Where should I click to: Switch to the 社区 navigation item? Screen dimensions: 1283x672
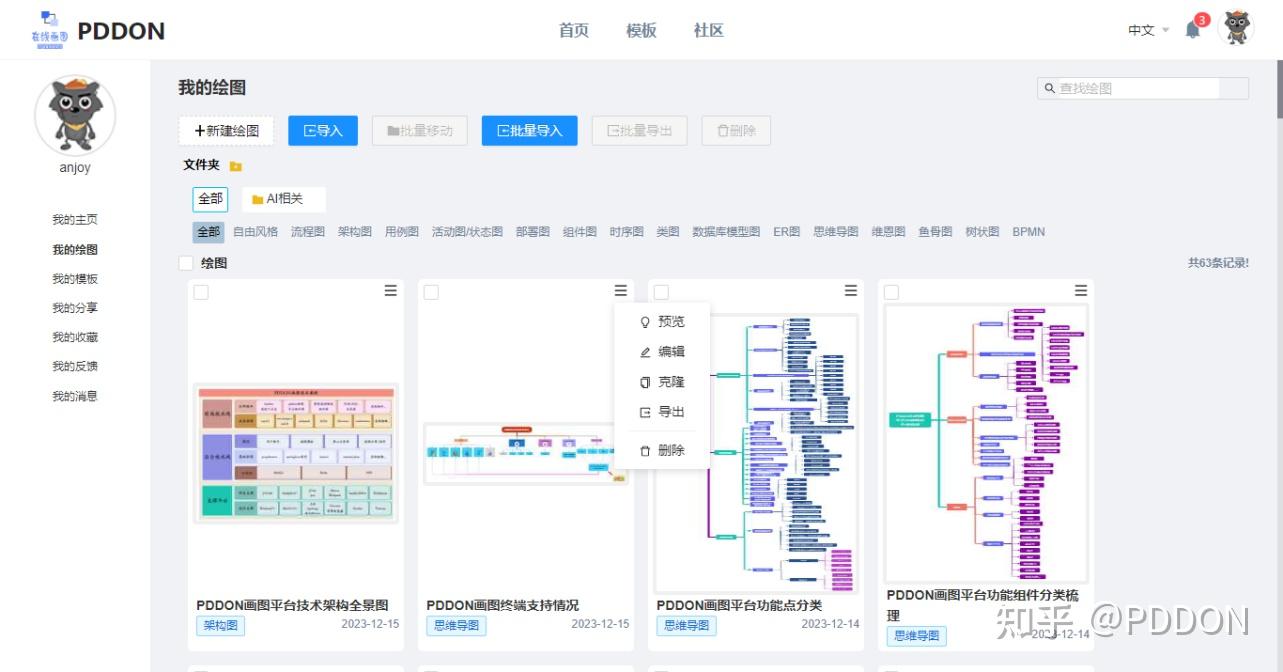707,30
